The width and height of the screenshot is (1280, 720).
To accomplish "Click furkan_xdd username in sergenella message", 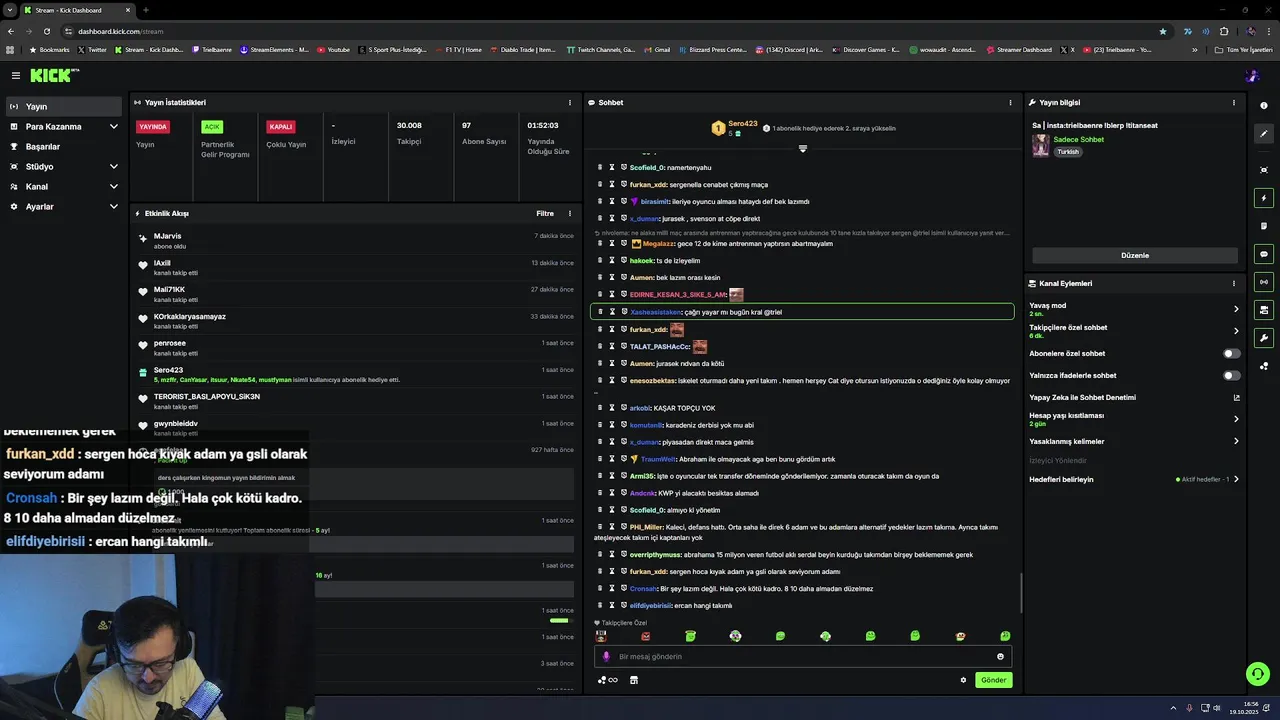I will pyautogui.click(x=648, y=185).
